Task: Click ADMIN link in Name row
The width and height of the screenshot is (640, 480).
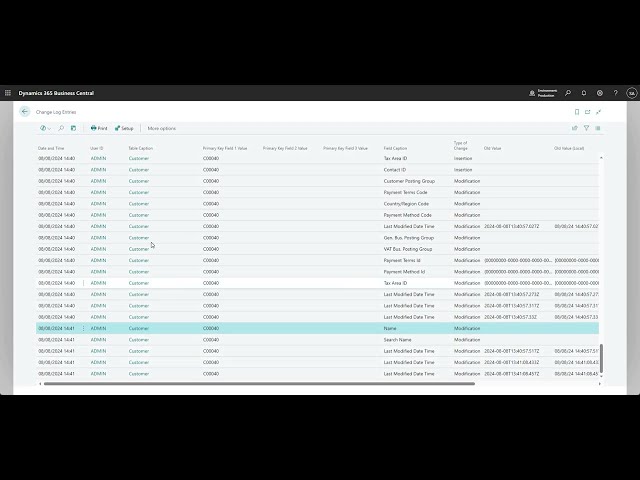Action: coord(98,328)
